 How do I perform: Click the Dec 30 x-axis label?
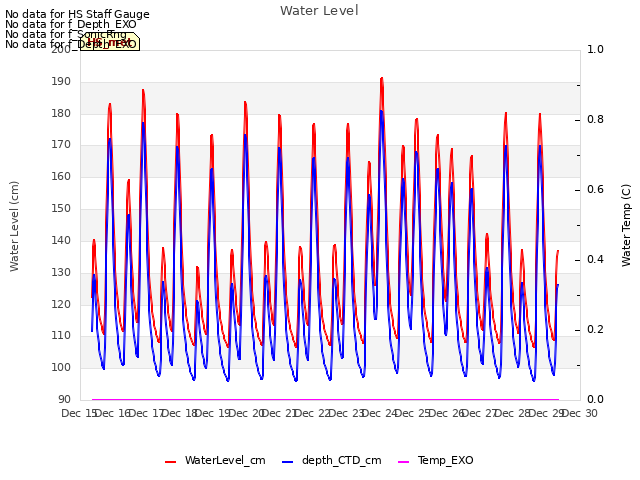tap(580, 413)
